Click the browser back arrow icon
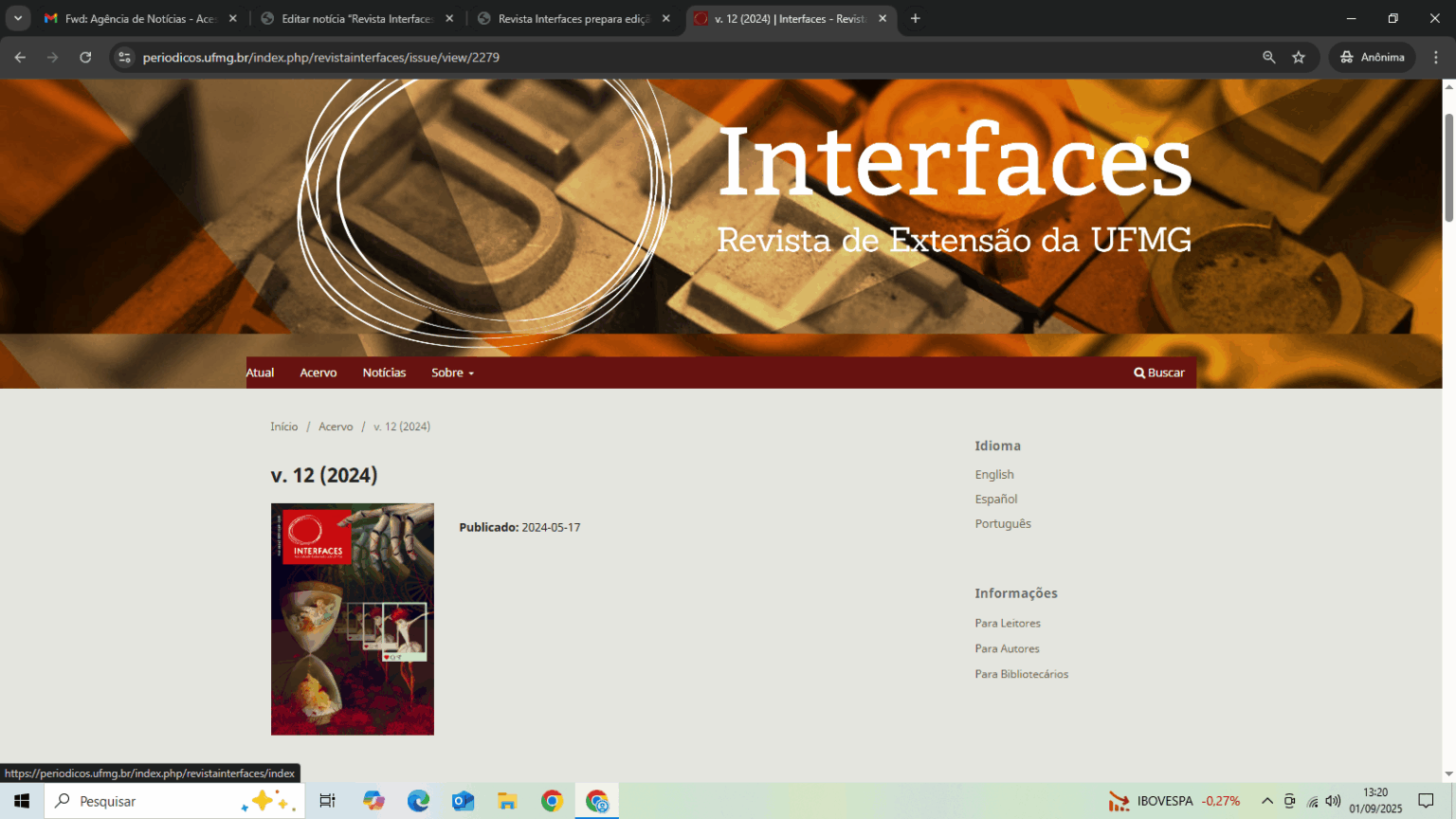 [20, 57]
